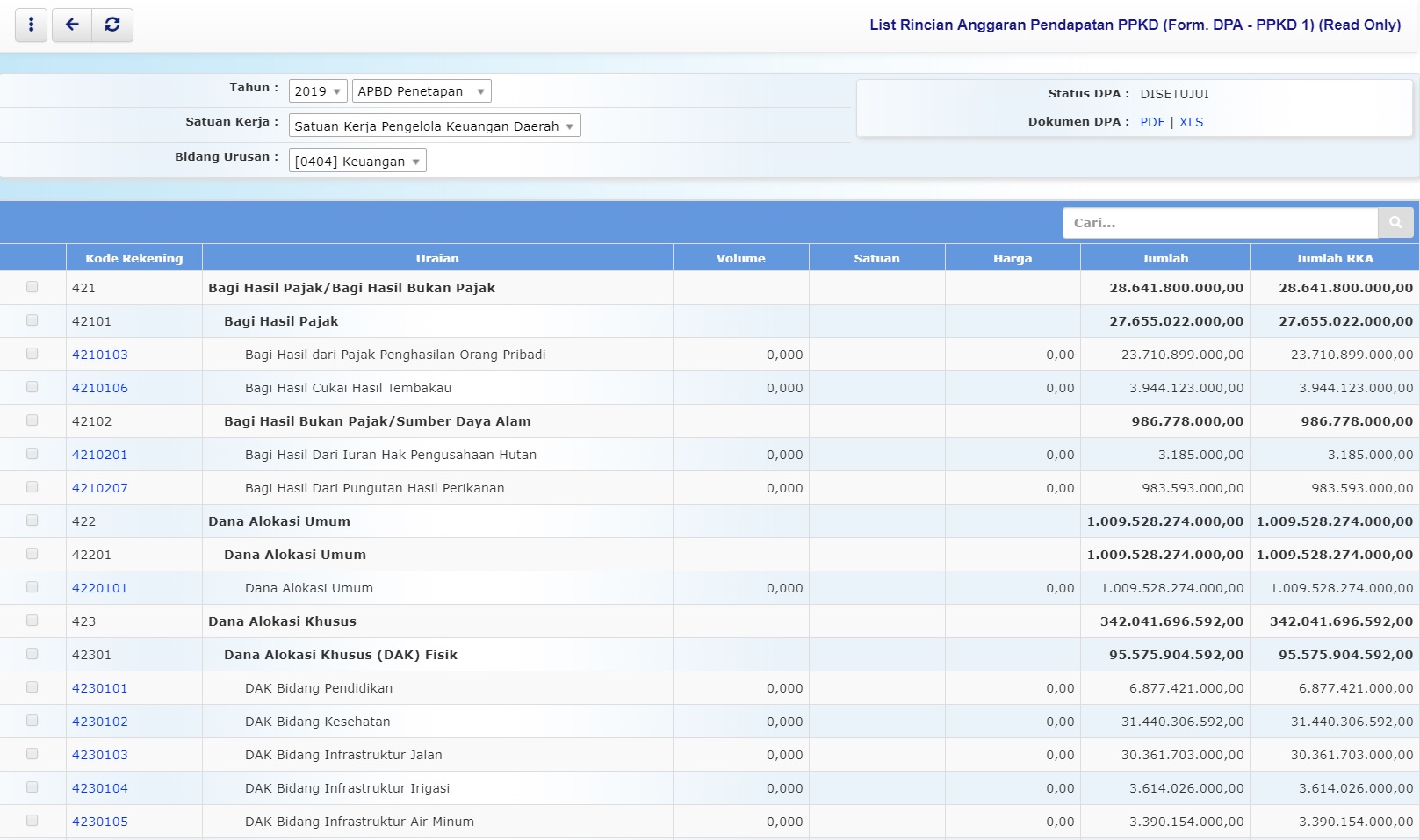The width and height of the screenshot is (1420, 840).
Task: Open account code 4230102 link
Action: click(100, 722)
